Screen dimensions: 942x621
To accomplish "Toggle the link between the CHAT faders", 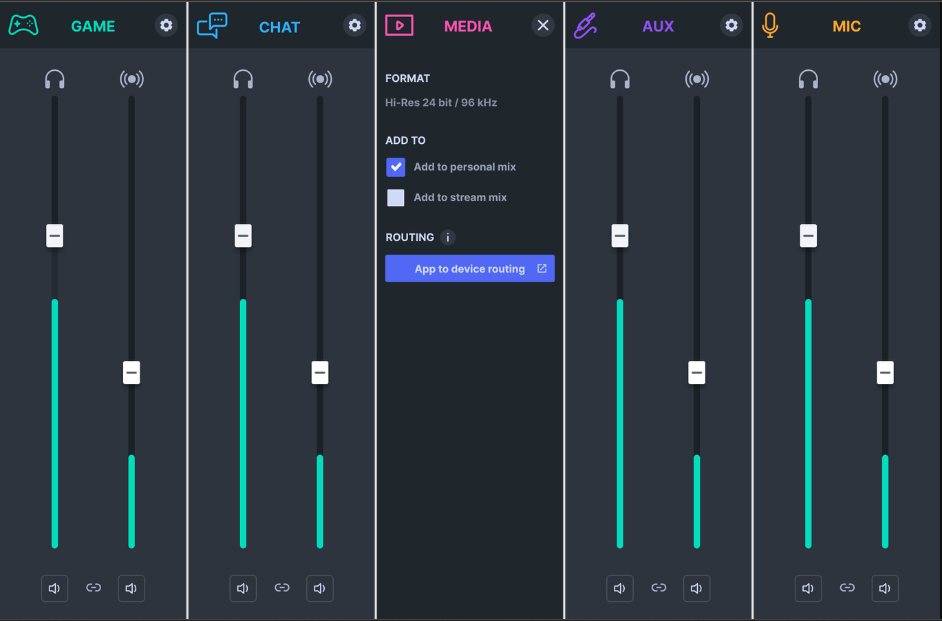I will pyautogui.click(x=281, y=588).
